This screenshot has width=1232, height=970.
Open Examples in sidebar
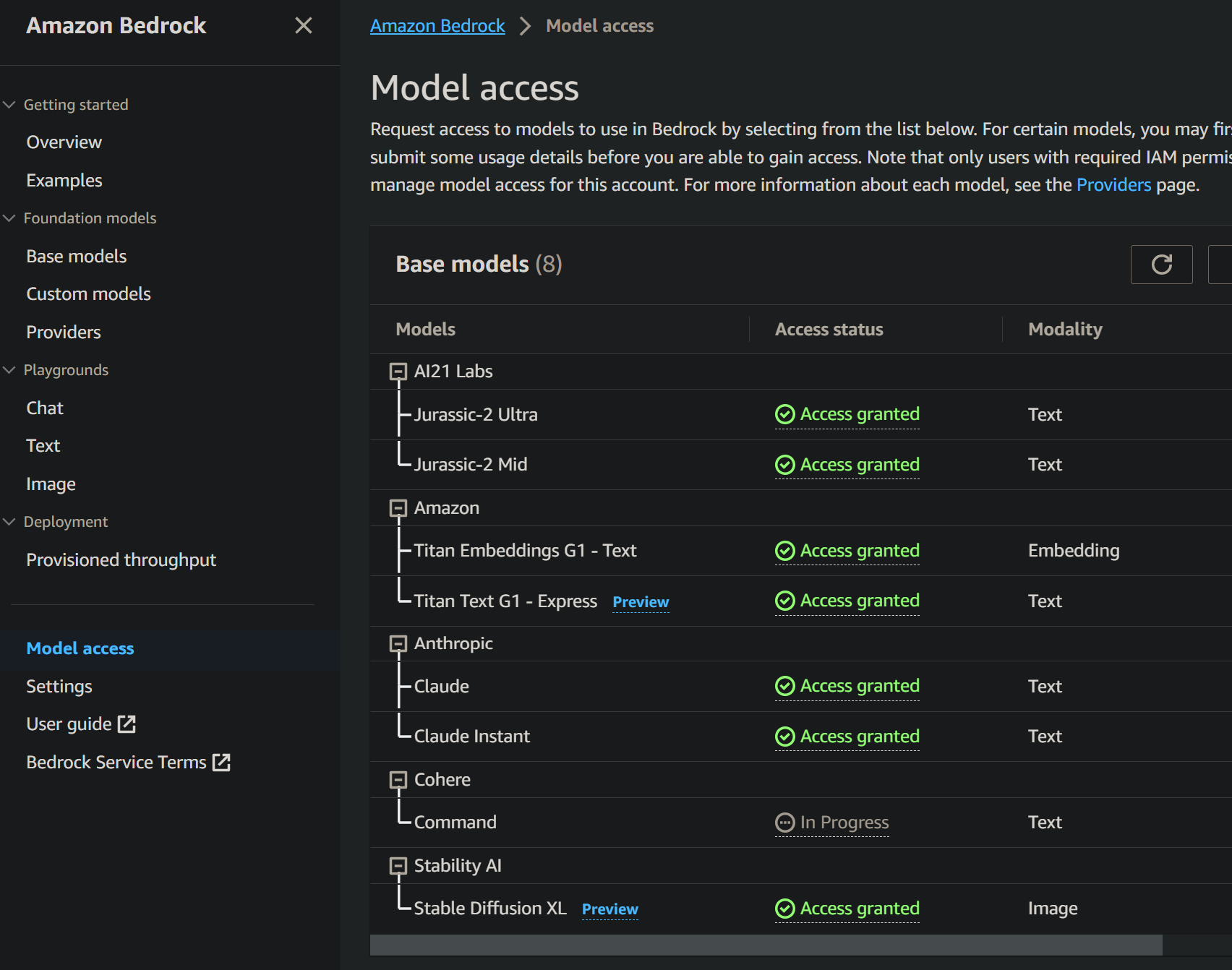[64, 180]
